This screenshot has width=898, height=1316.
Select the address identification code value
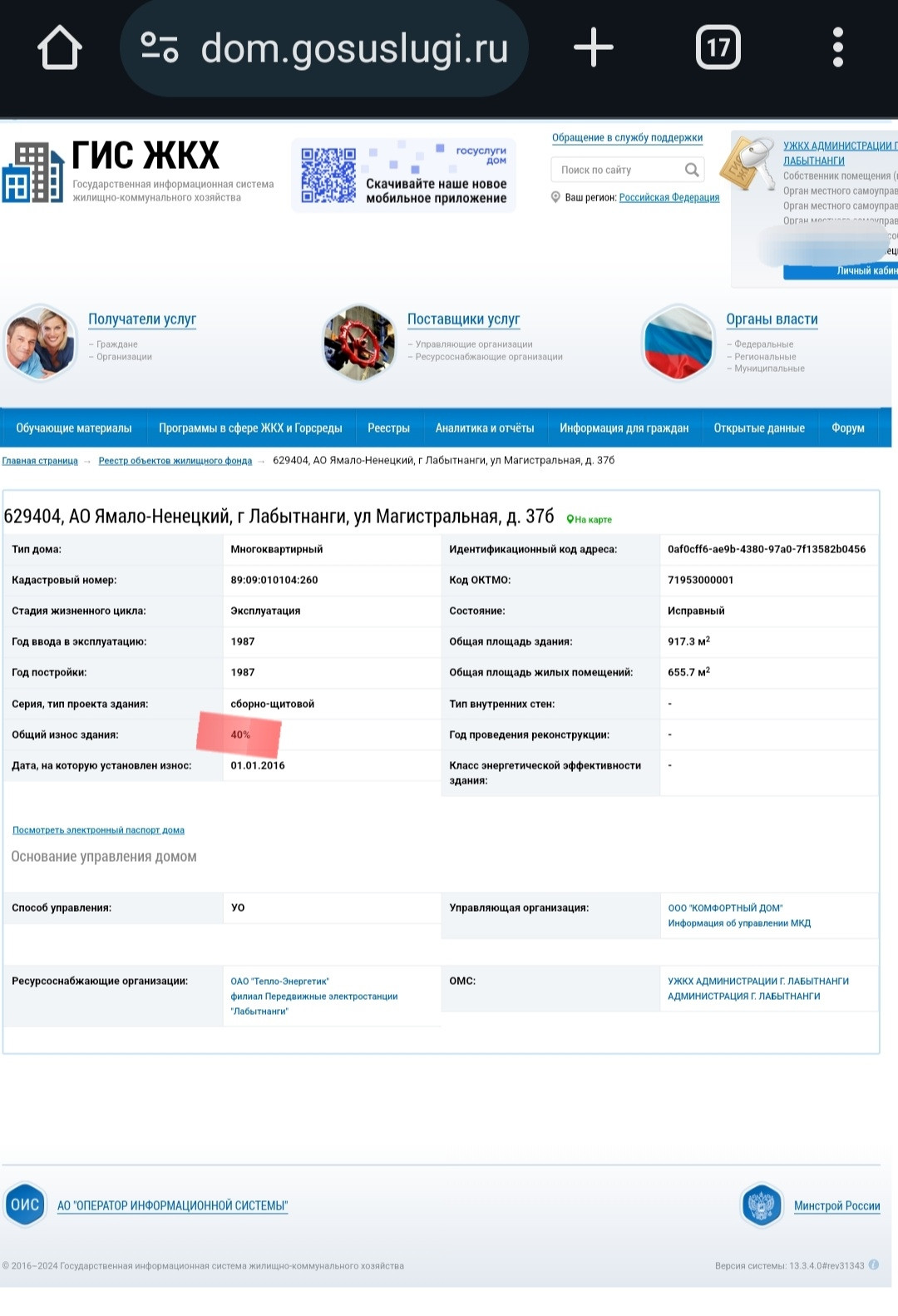(767, 549)
